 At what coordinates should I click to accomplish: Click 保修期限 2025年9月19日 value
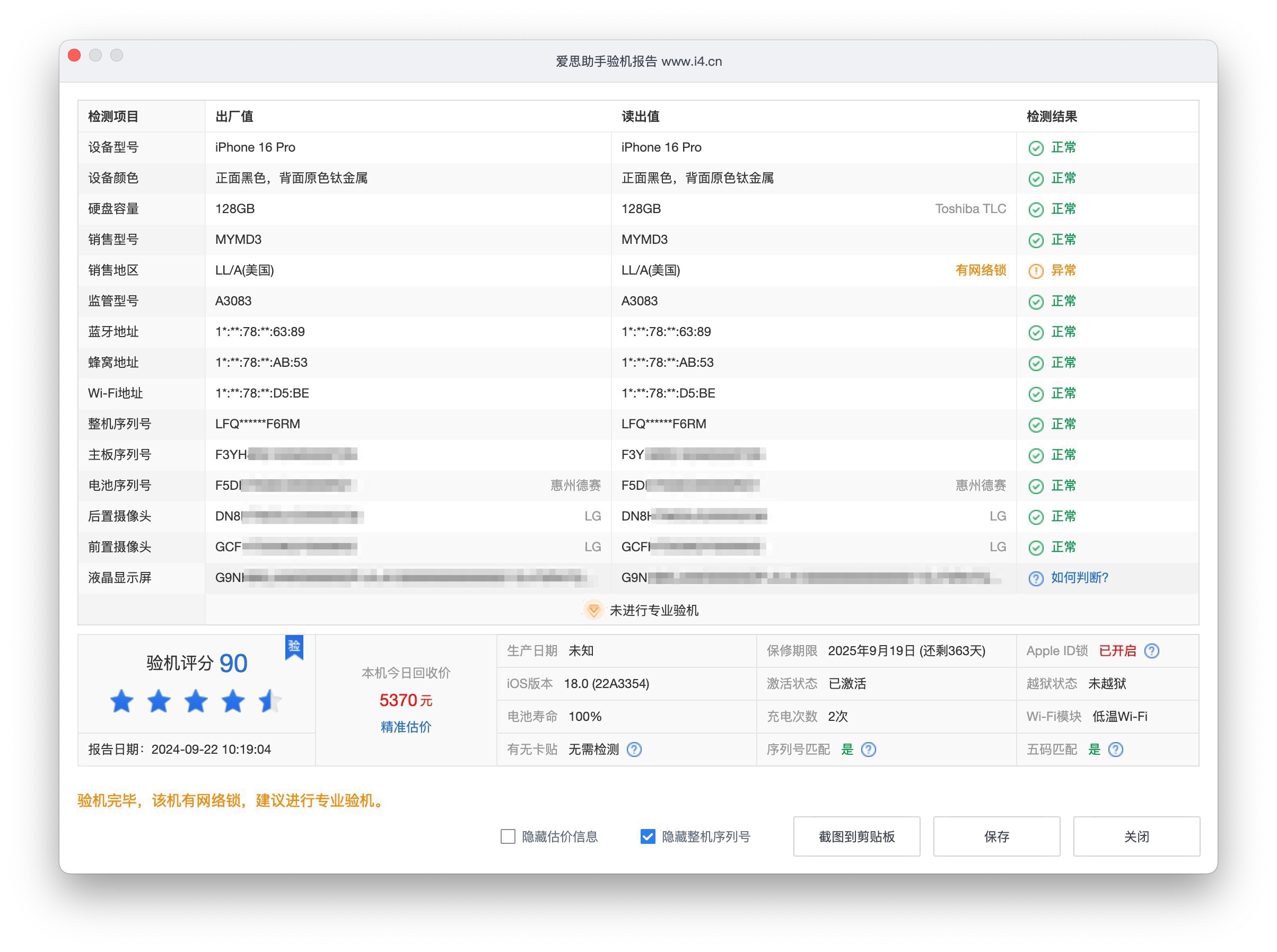pyautogui.click(x=906, y=651)
